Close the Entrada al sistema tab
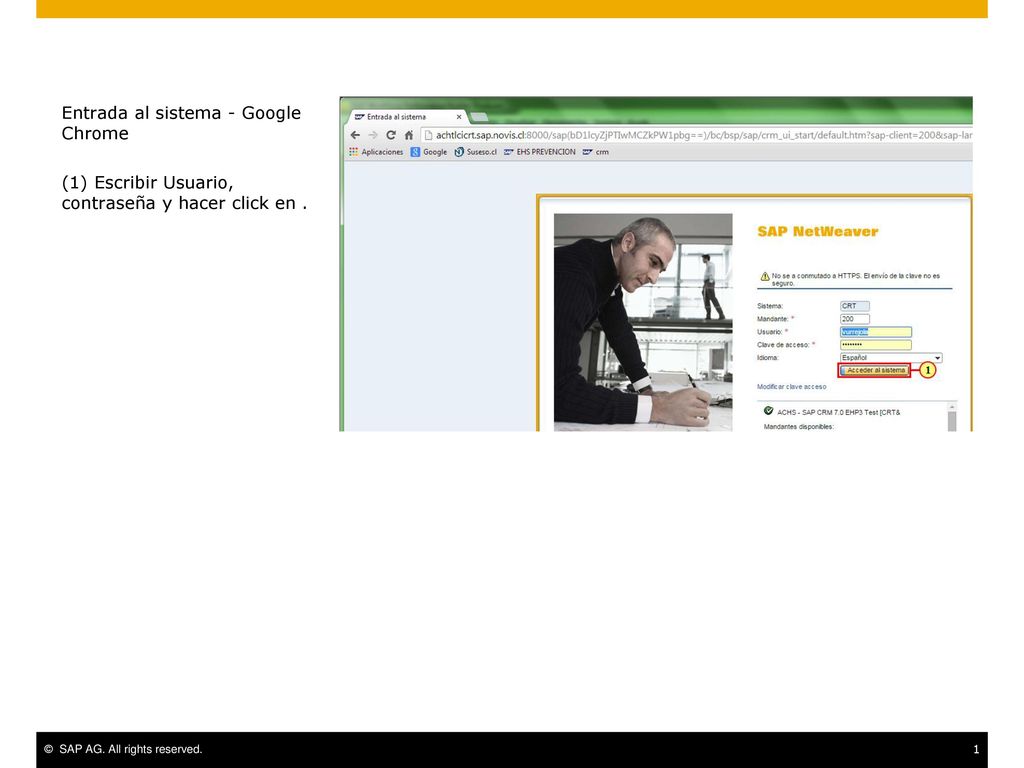This screenshot has height=768, width=1024. click(459, 117)
